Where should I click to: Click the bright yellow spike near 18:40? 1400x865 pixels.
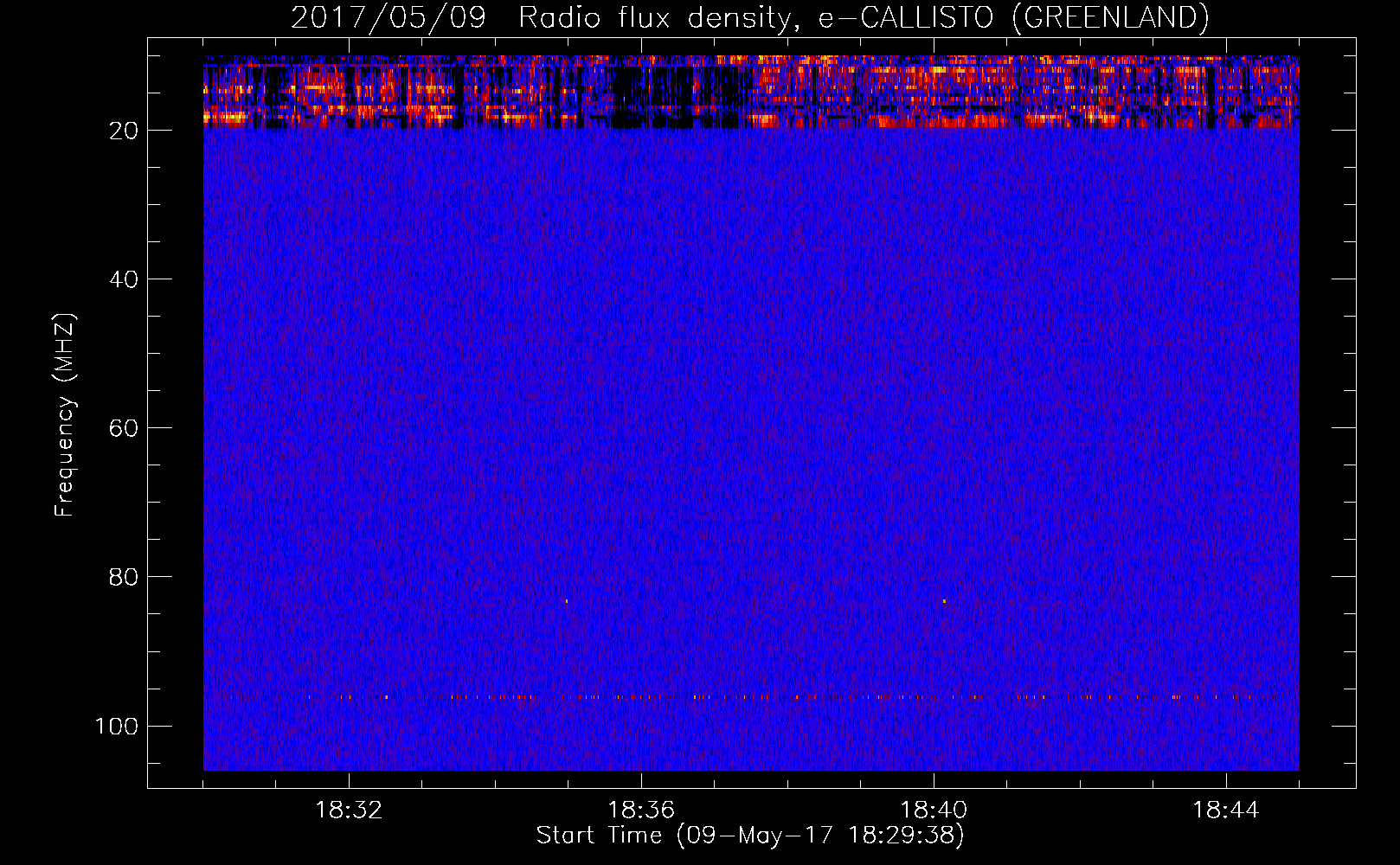[944, 600]
